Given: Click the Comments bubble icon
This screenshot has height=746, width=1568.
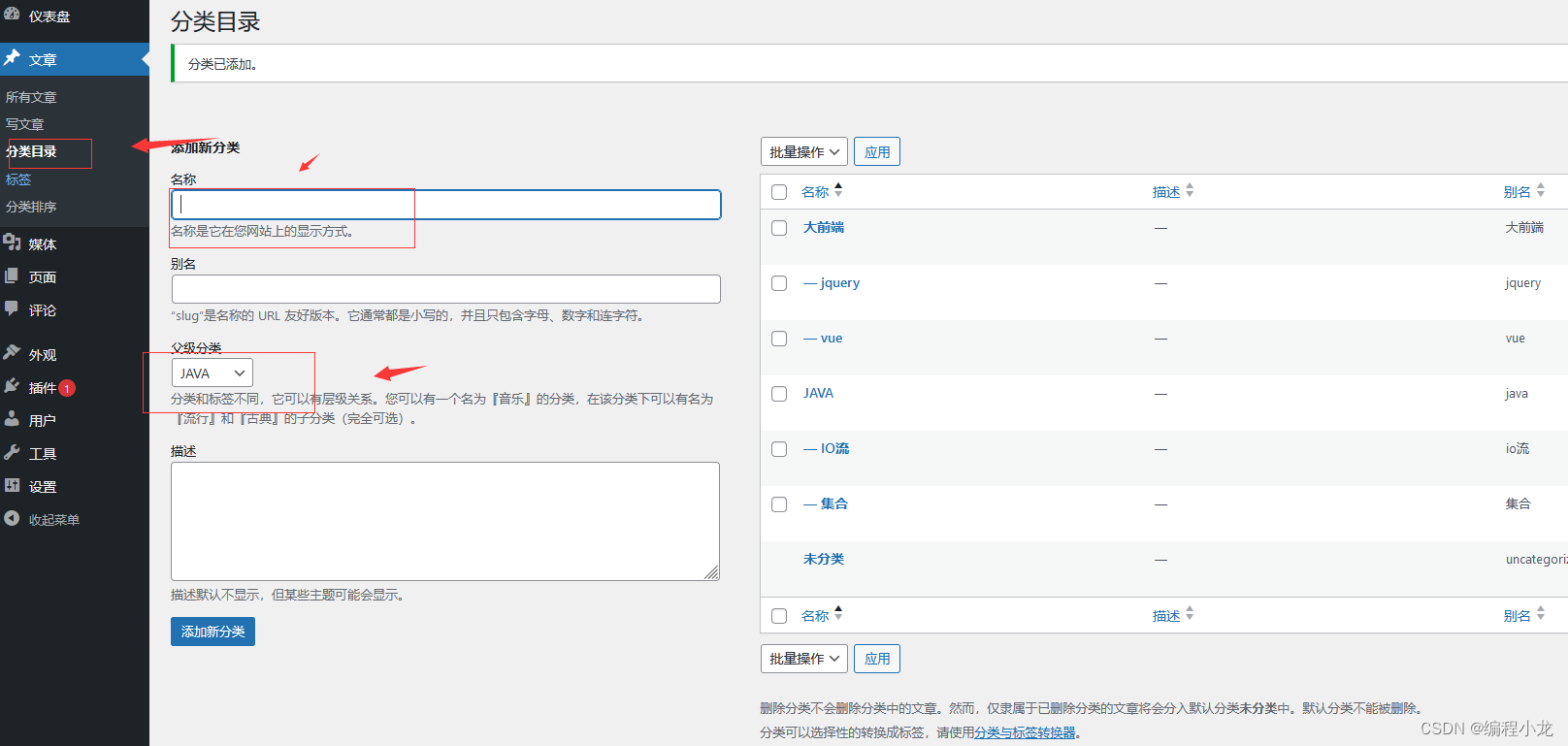Looking at the screenshot, I should coord(12,308).
